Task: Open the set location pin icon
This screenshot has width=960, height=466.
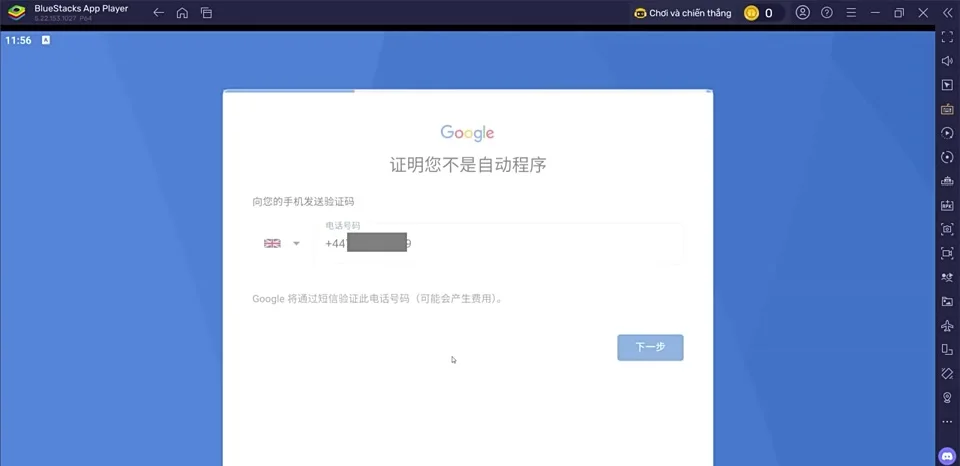Action: click(947, 397)
